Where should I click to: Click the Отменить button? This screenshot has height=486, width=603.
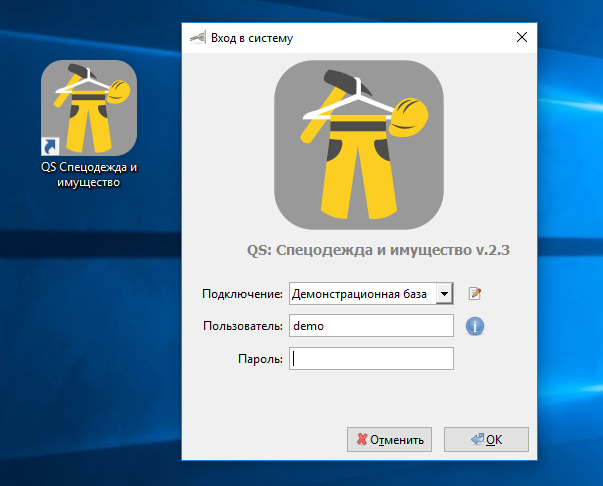(x=389, y=439)
